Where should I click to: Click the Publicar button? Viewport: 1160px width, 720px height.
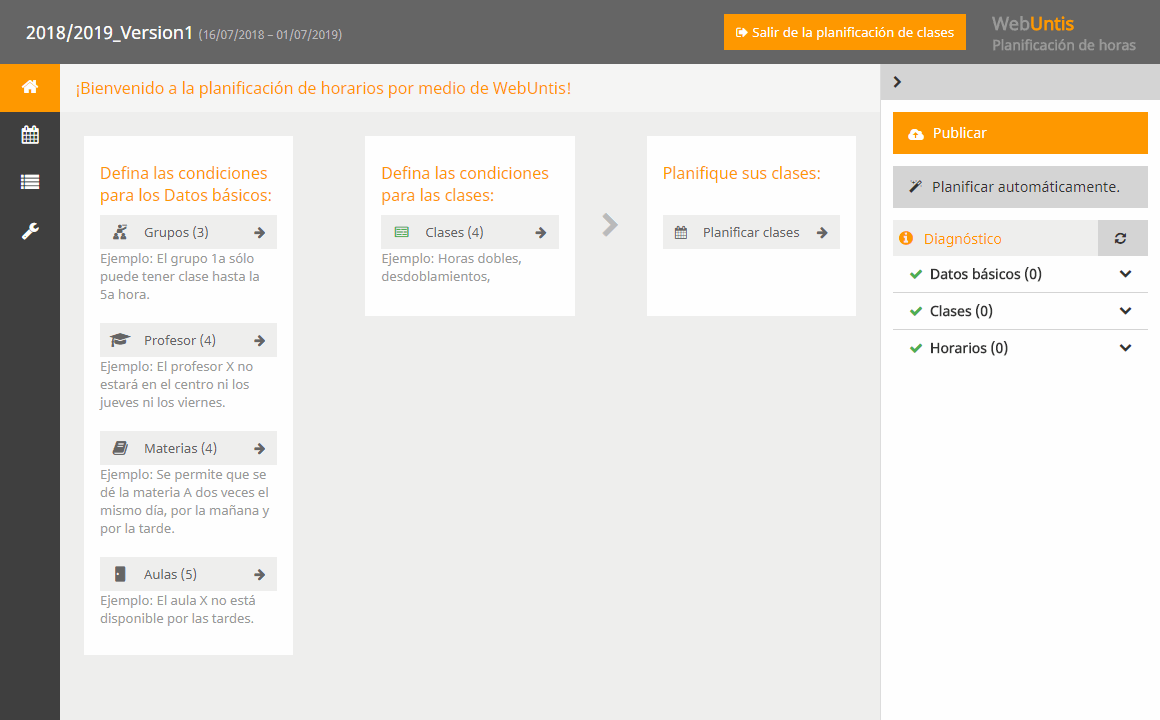tap(1019, 133)
